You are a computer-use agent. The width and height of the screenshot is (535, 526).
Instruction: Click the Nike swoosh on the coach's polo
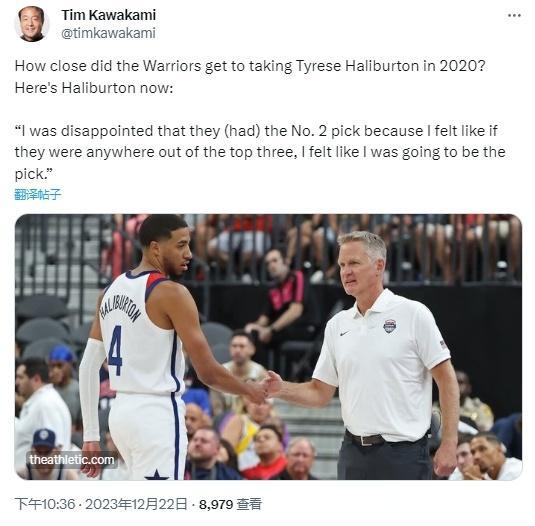[345, 333]
